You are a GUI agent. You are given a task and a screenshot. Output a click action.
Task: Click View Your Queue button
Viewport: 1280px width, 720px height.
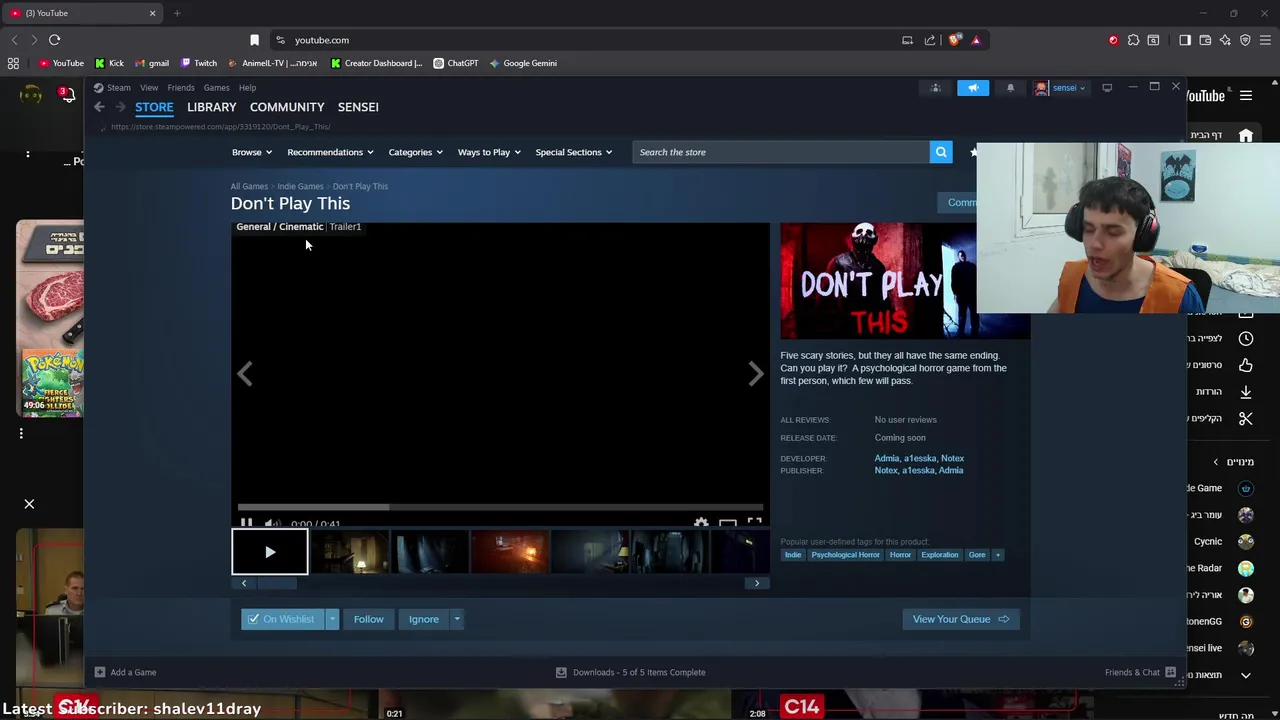960,619
